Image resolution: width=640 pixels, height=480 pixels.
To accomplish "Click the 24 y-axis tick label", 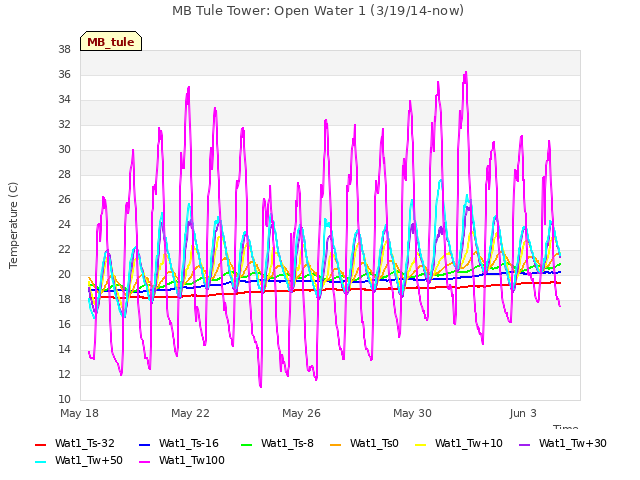I will point(64,224).
